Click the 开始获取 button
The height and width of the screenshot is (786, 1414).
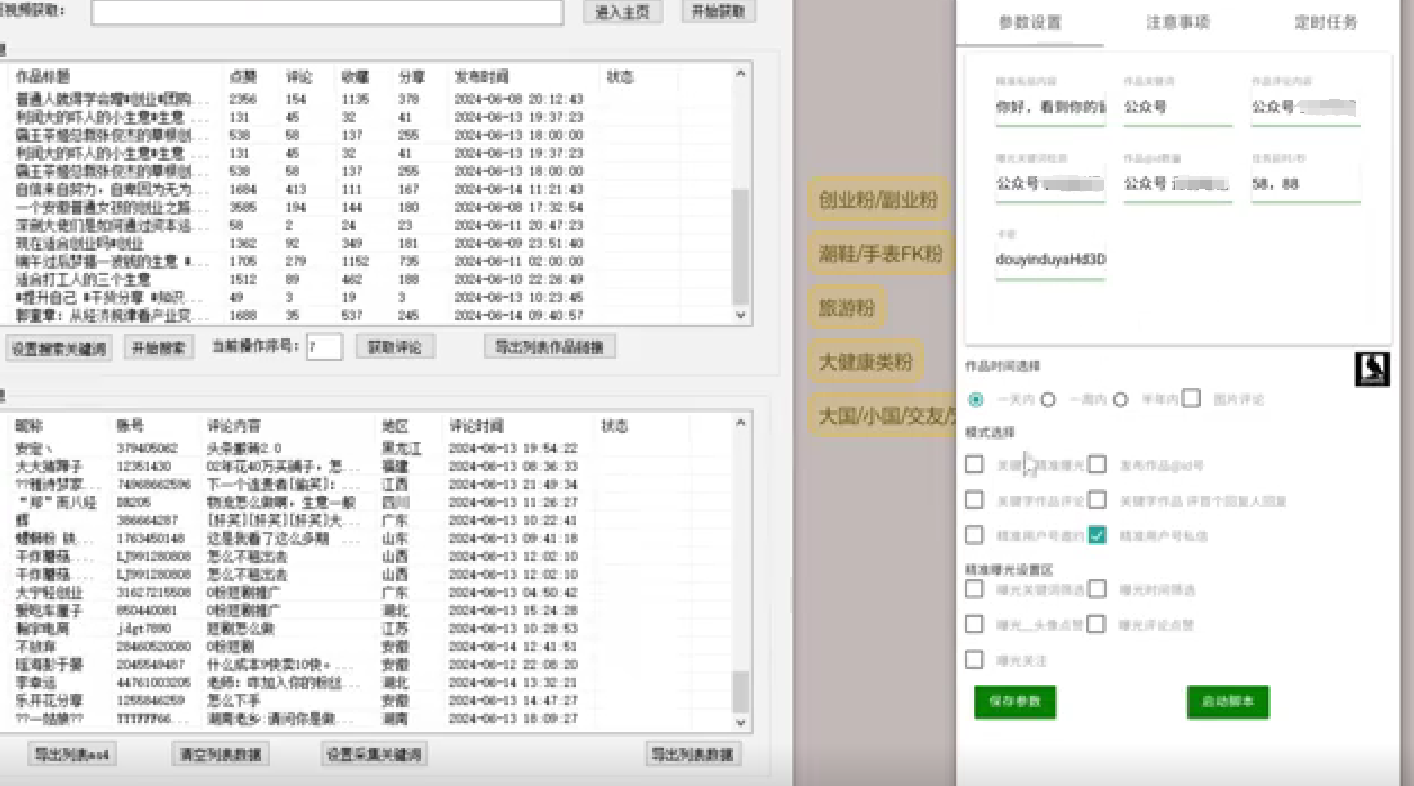tap(718, 12)
